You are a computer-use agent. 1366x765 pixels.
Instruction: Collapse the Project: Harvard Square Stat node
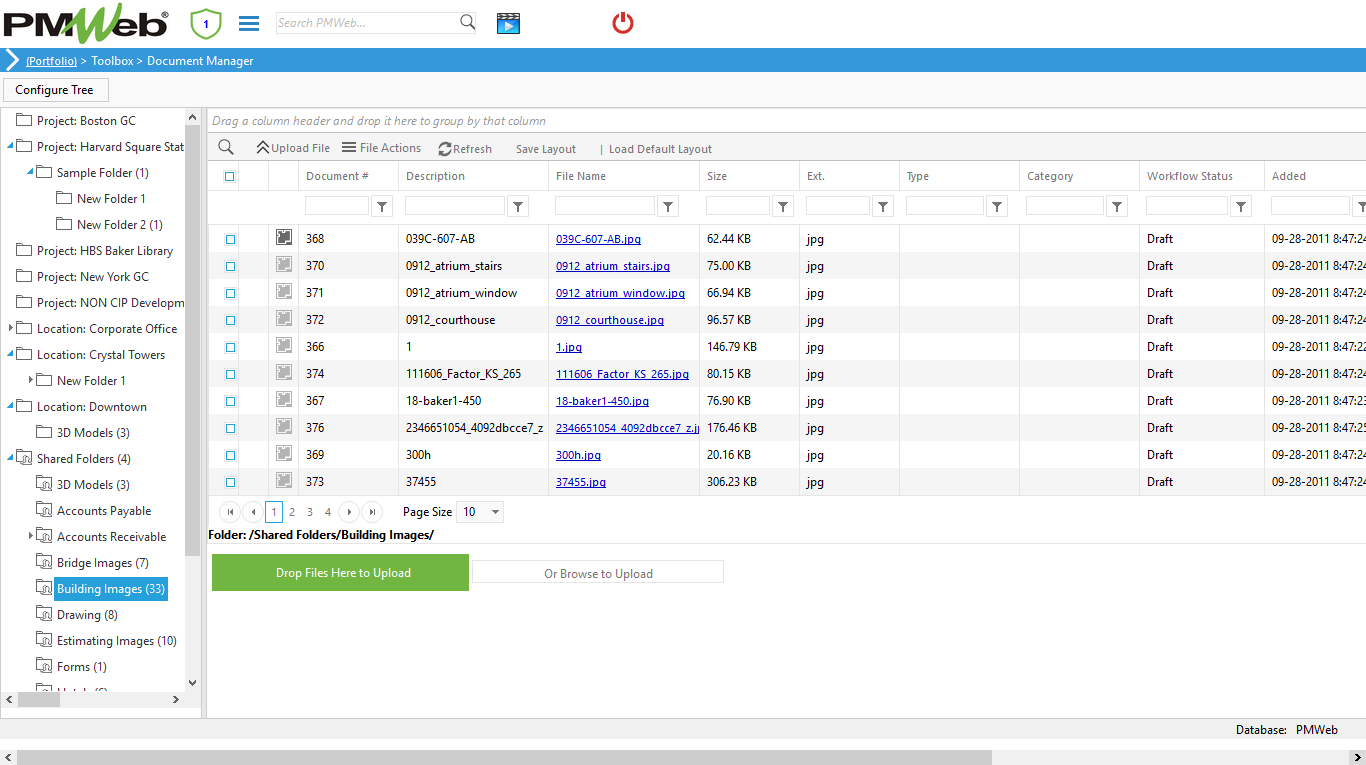[x=8, y=146]
